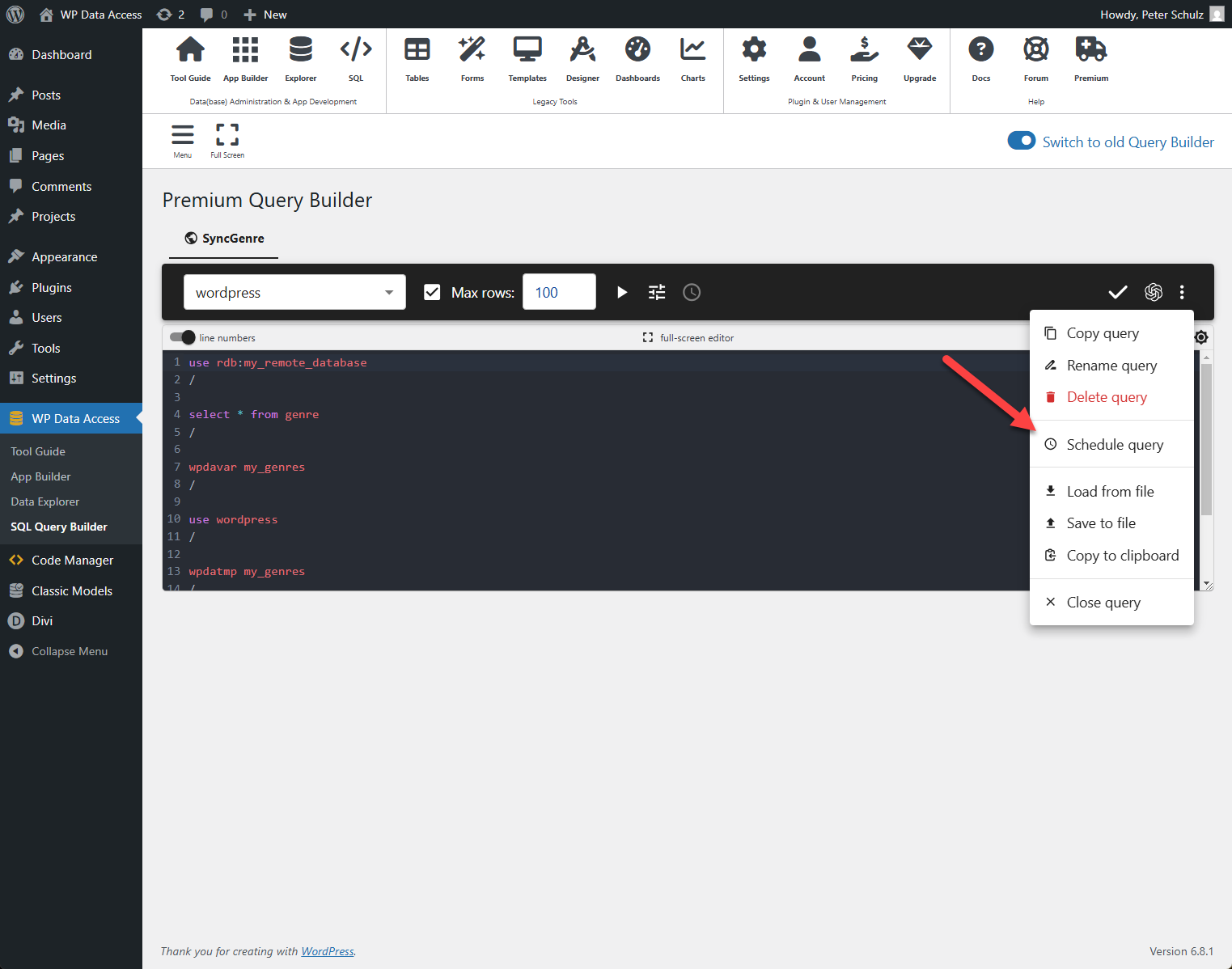Choose Copy to clipboard menu item
The width and height of the screenshot is (1232, 969).
pos(1111,556)
